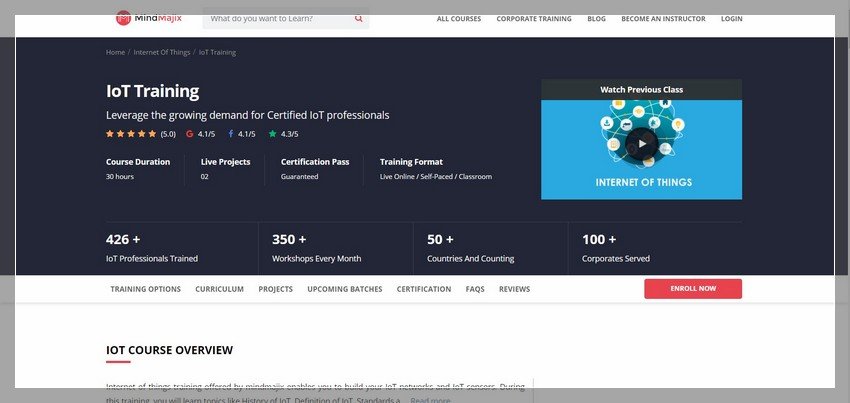
Task: Open the FAQS tab
Action: pos(475,289)
